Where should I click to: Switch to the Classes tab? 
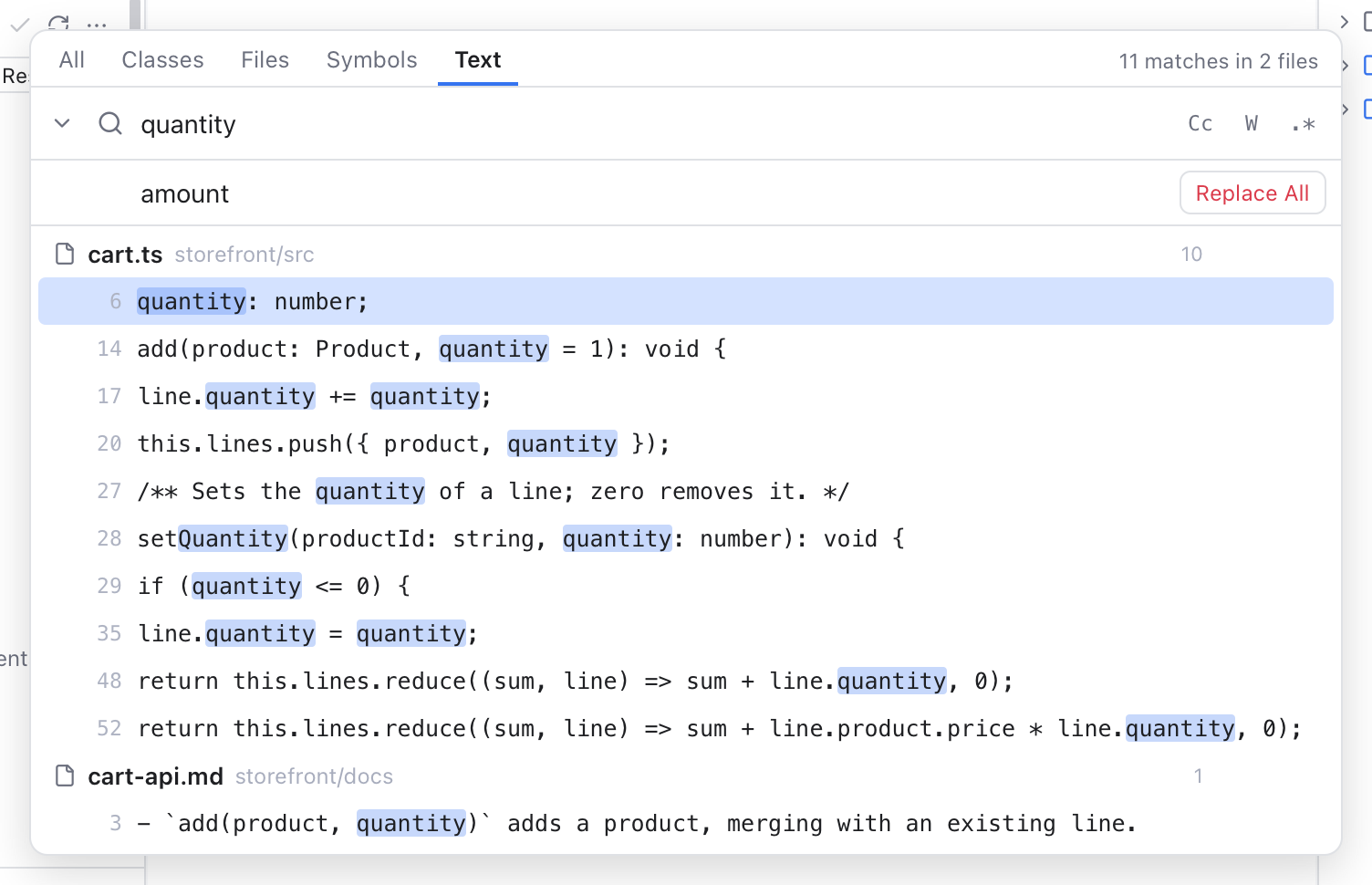point(163,60)
